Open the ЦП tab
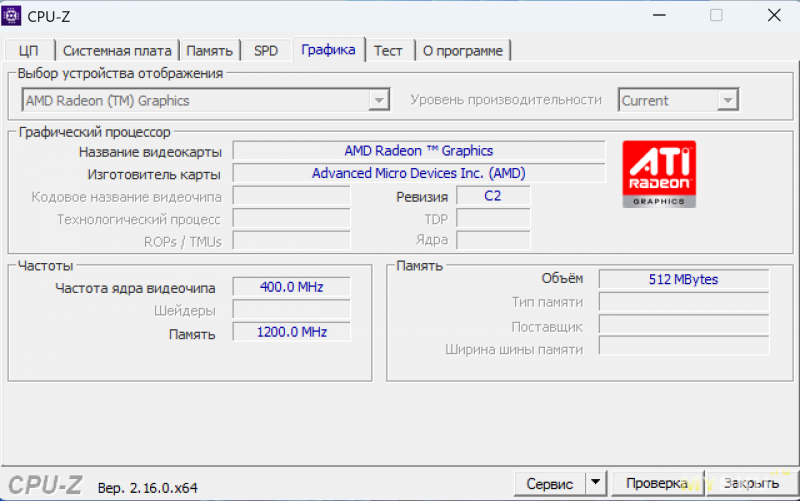 click(x=29, y=50)
